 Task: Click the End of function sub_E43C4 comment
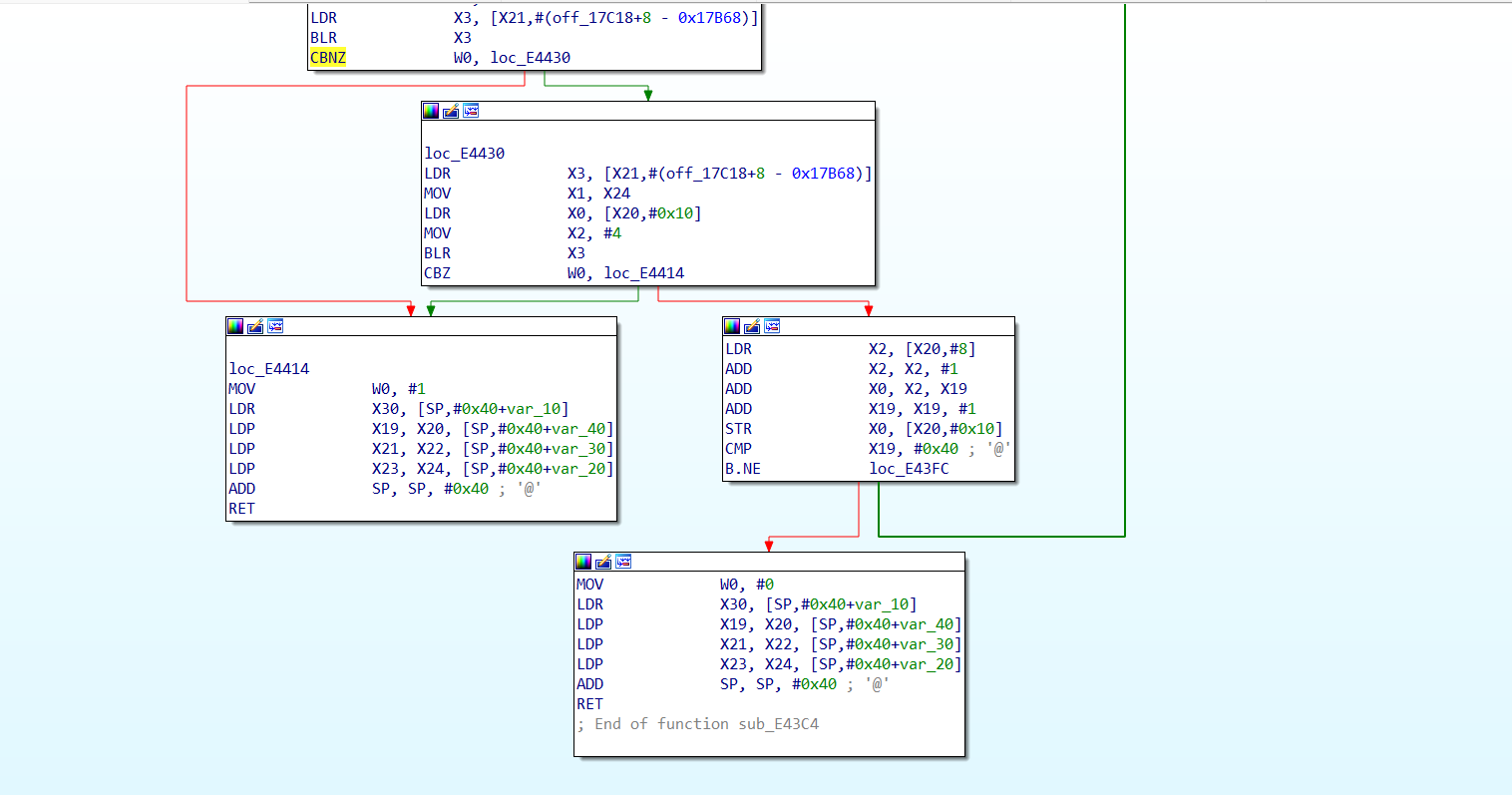tap(698, 724)
